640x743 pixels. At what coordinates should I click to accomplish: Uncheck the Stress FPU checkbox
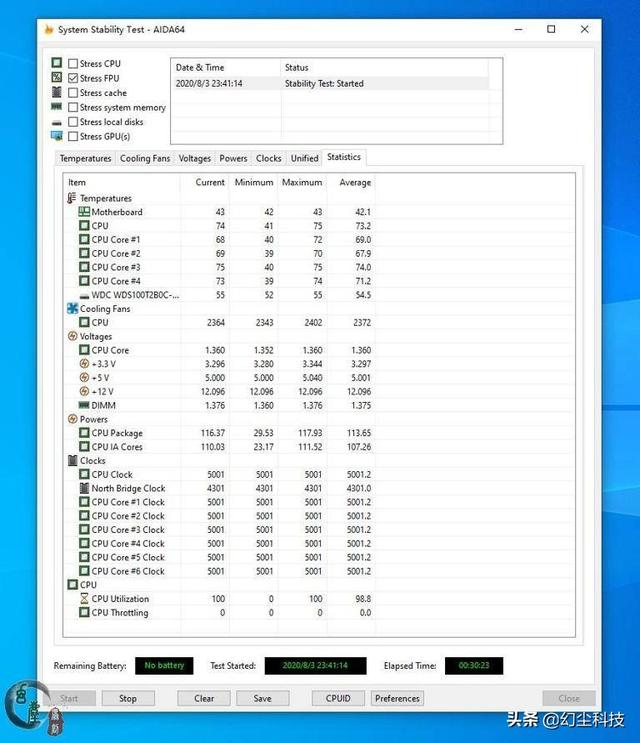73,78
